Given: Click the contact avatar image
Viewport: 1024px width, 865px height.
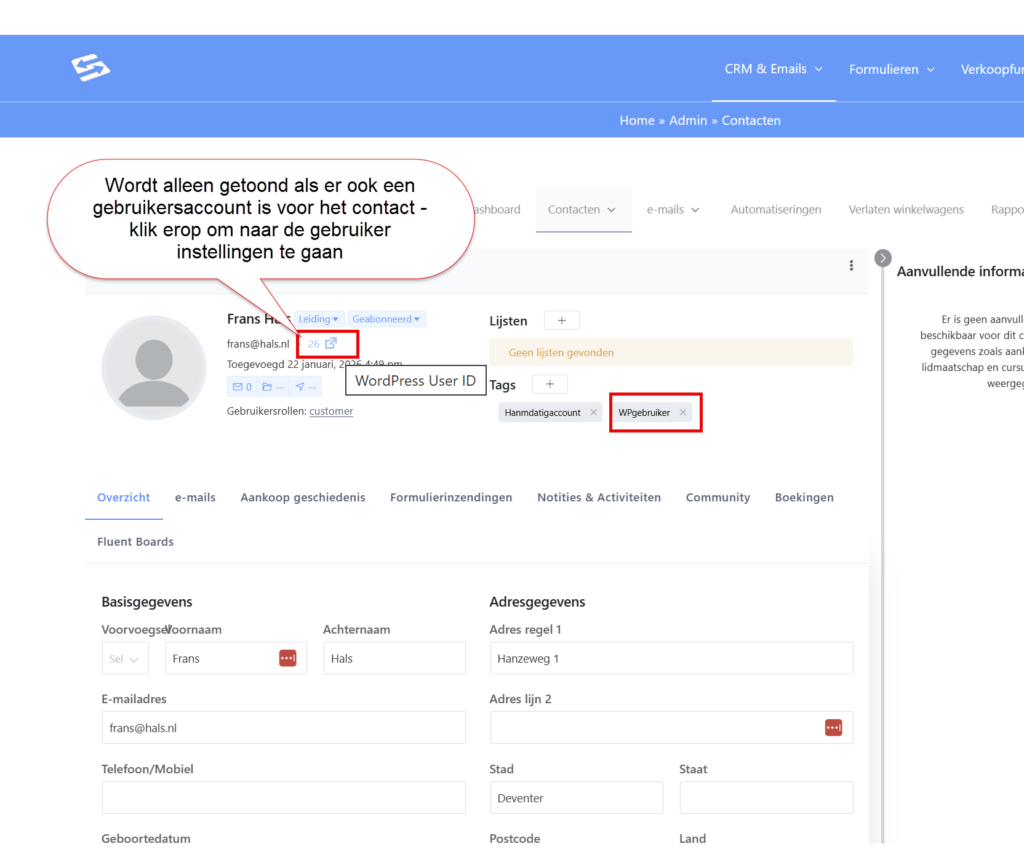Looking at the screenshot, I should (x=154, y=367).
